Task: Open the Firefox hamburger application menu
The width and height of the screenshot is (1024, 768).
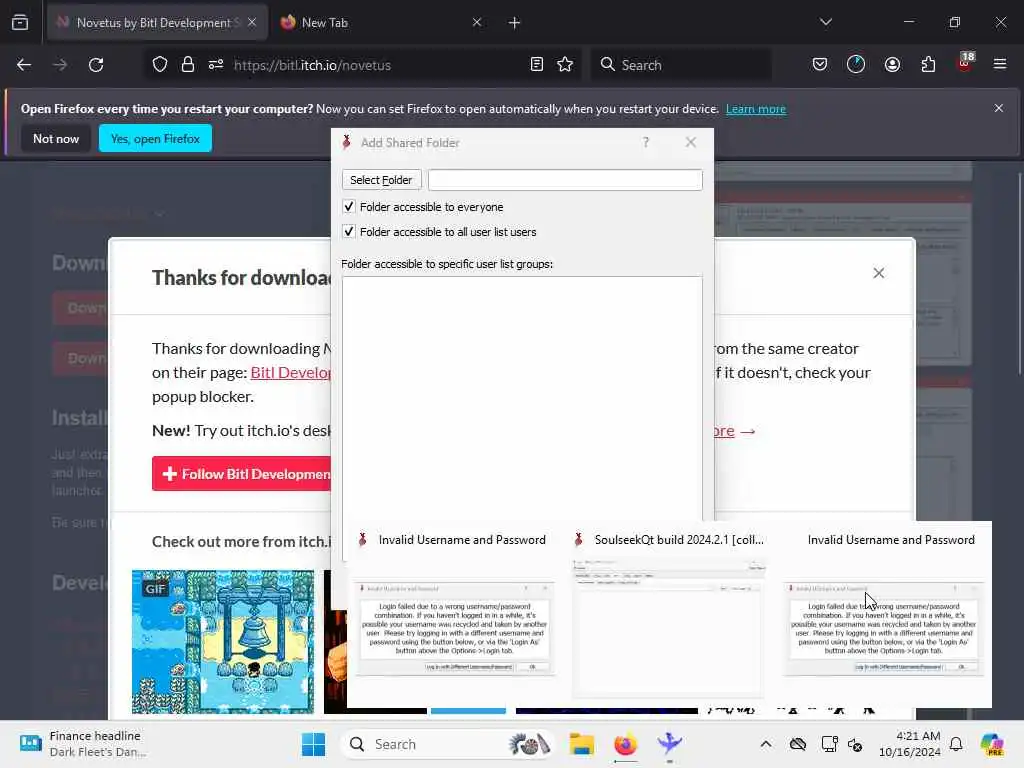Action: [1000, 64]
